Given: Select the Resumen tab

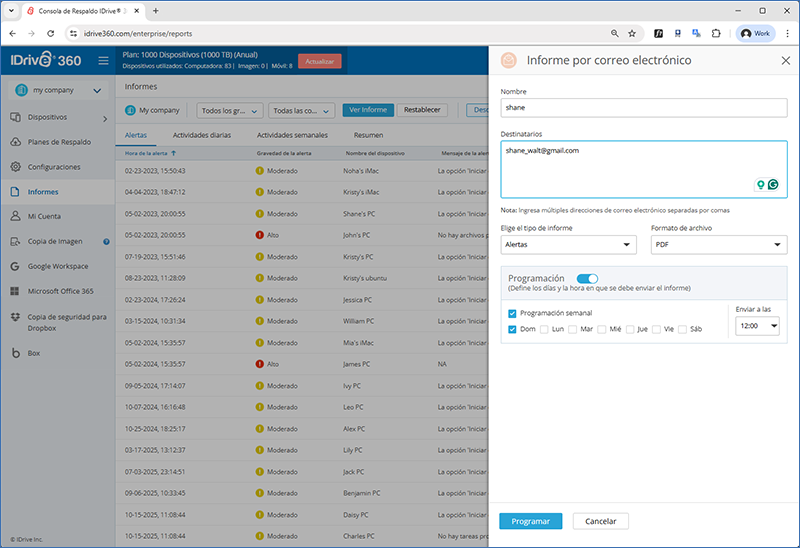Looking at the screenshot, I should (x=368, y=134).
